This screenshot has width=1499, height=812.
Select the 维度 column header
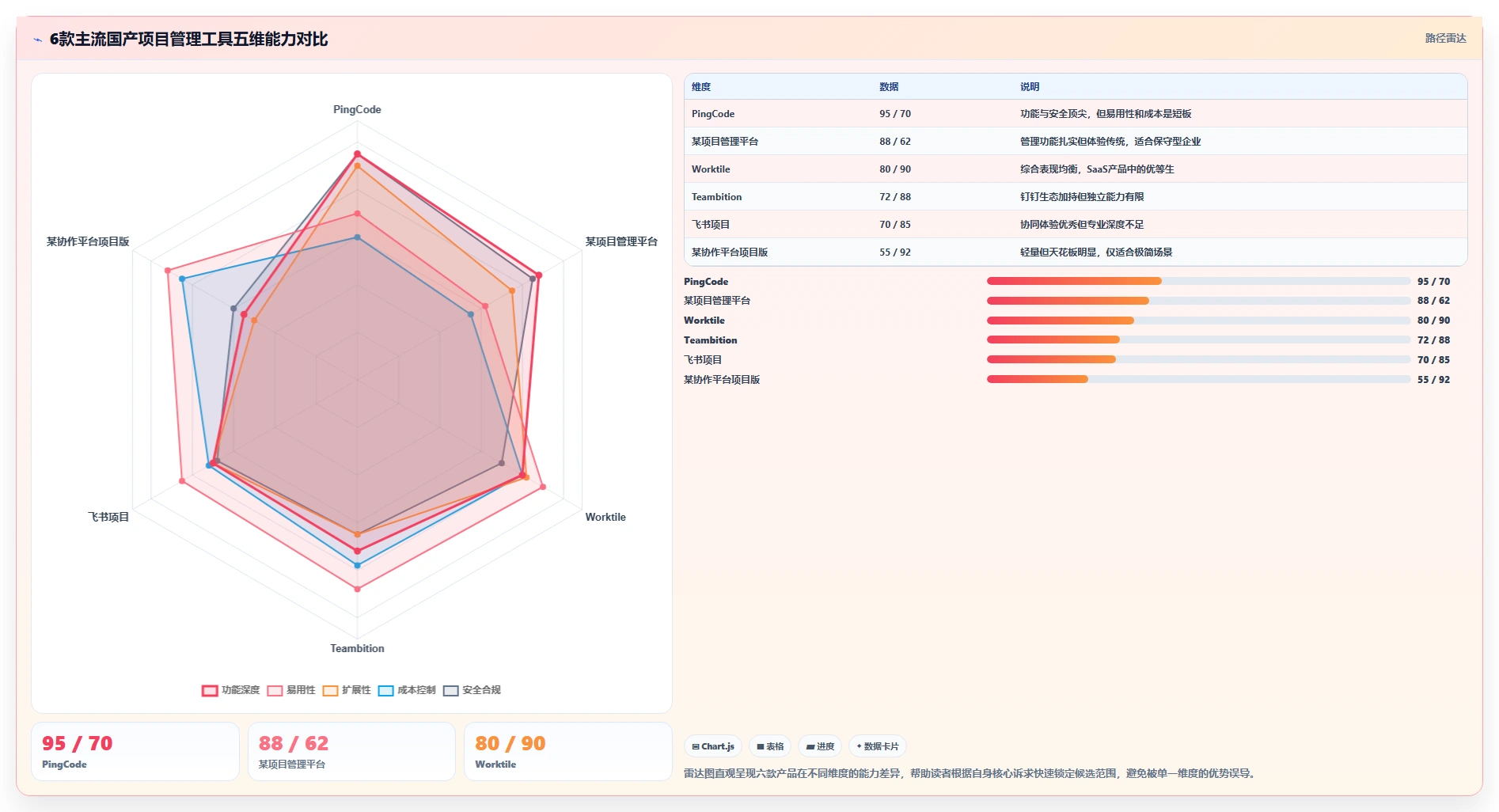701,87
